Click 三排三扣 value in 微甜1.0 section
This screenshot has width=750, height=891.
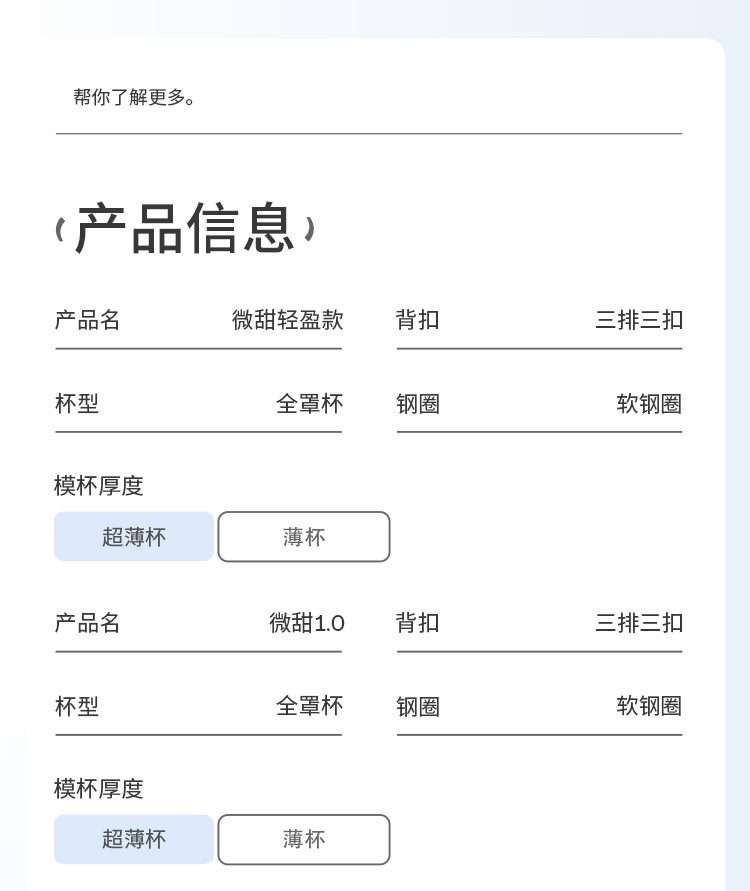coord(639,623)
